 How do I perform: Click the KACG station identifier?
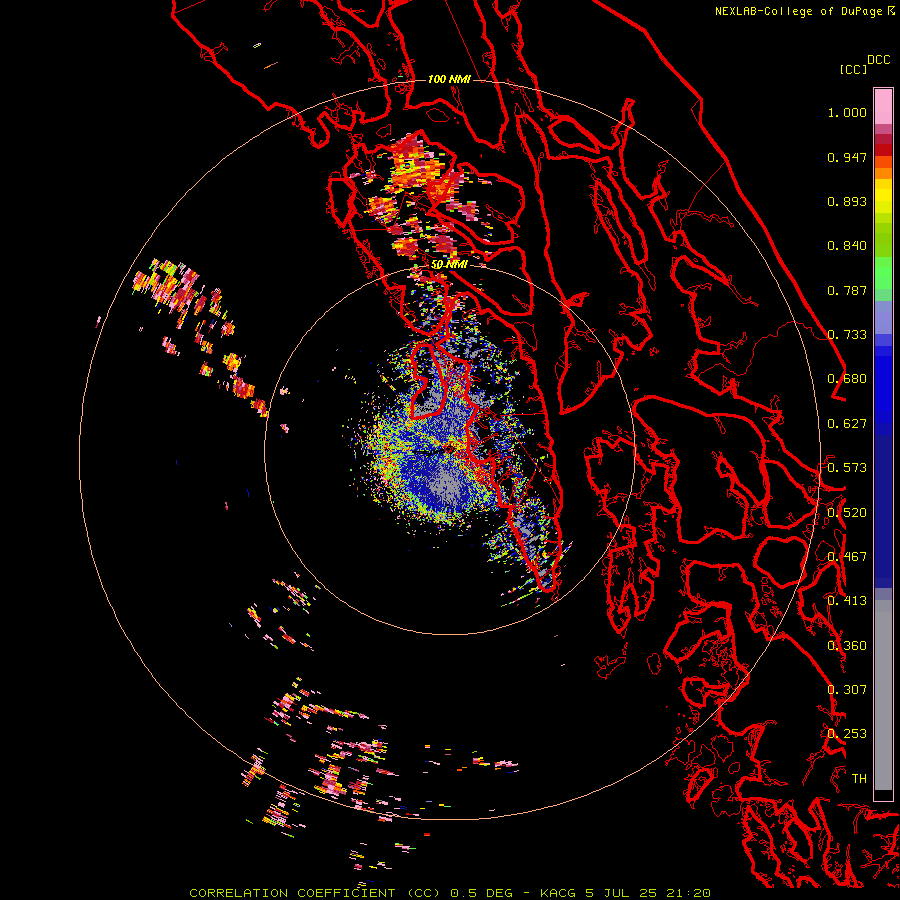[558, 893]
